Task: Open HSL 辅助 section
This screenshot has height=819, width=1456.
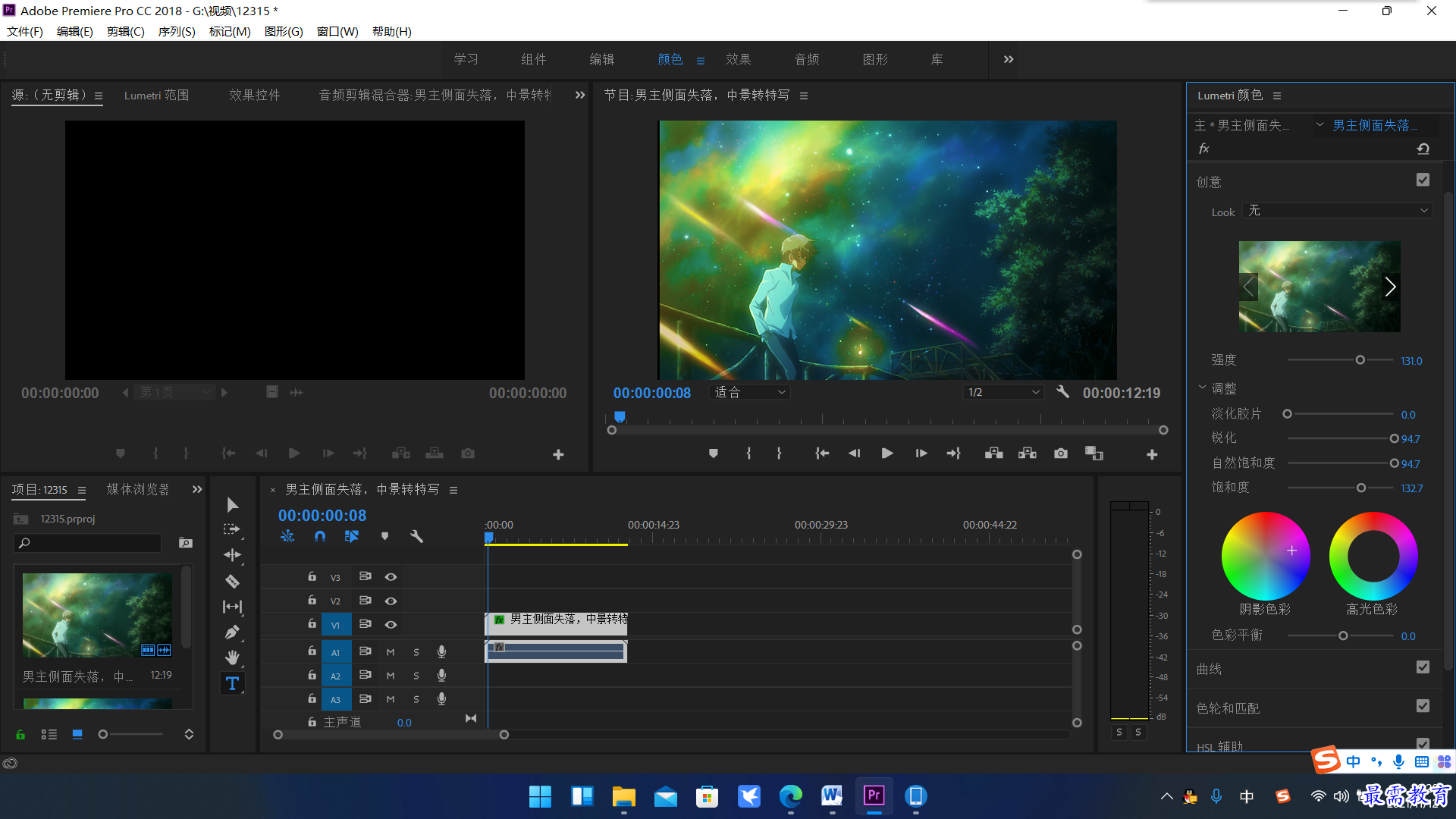Action: [x=1220, y=746]
